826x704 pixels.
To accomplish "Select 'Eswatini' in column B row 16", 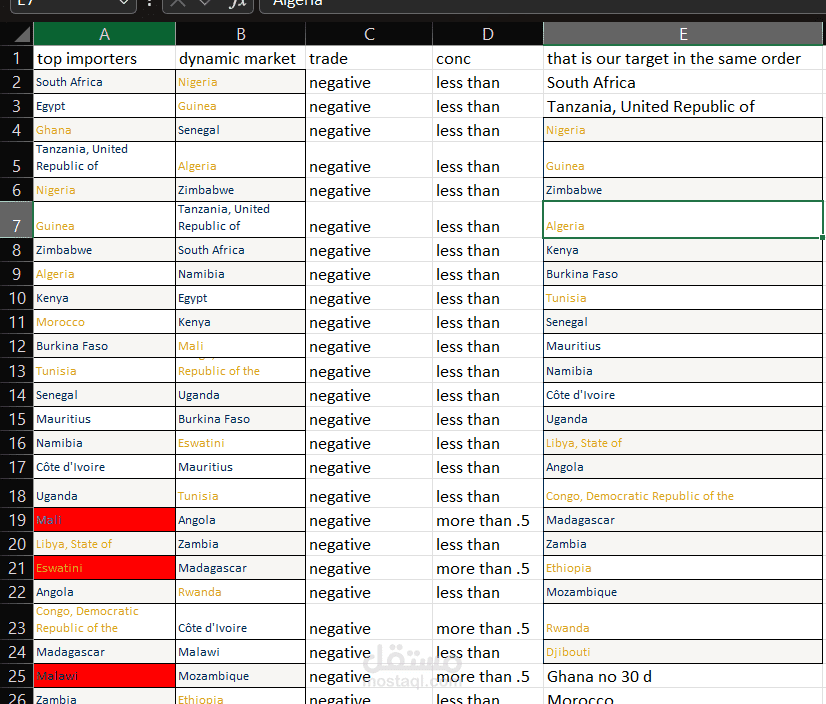I will [241, 443].
